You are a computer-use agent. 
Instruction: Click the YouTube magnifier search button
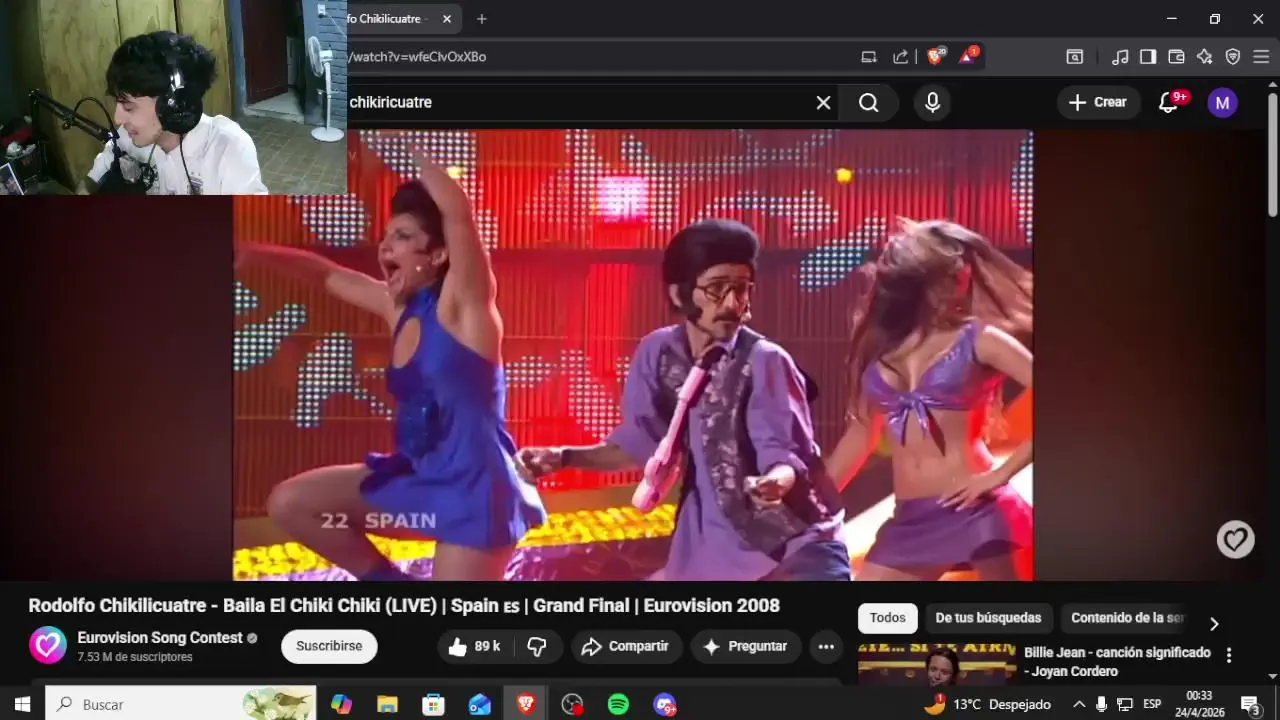(x=869, y=102)
